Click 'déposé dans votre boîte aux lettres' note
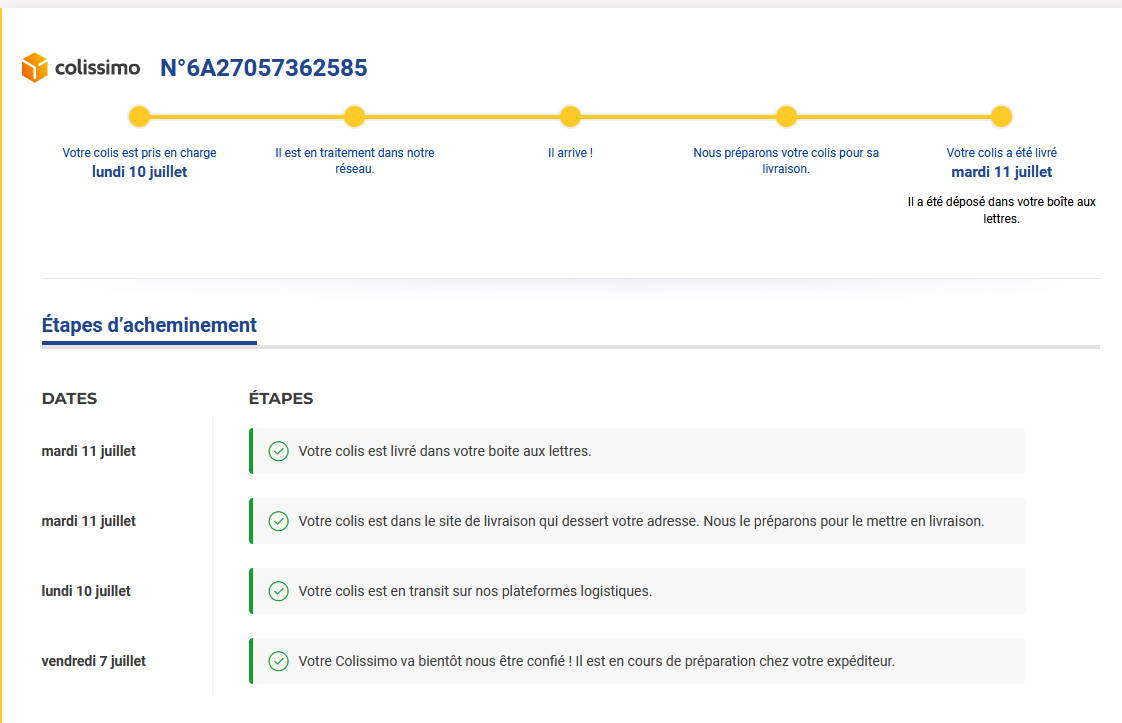The width and height of the screenshot is (1122, 723). [x=1001, y=210]
